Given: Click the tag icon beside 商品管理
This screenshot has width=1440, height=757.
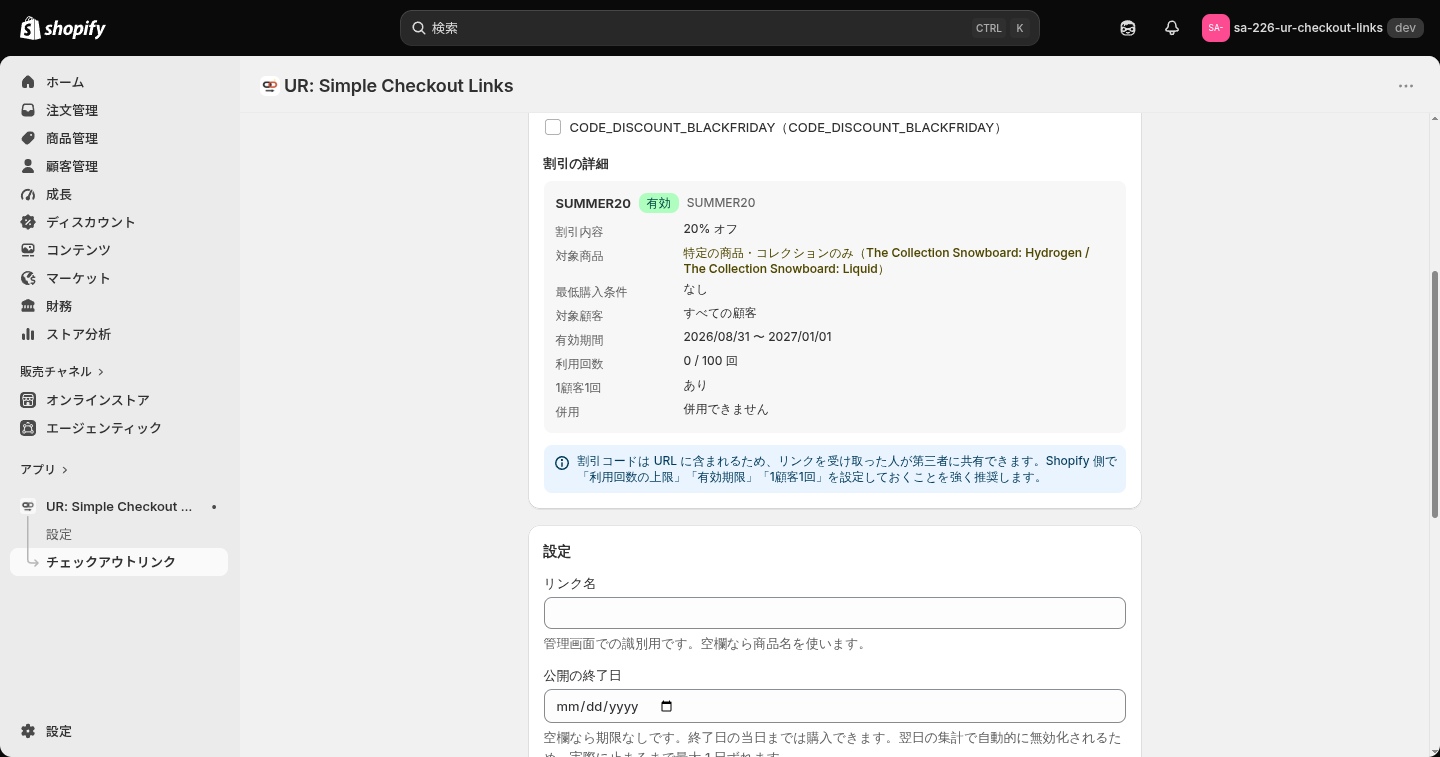Looking at the screenshot, I should (x=28, y=138).
